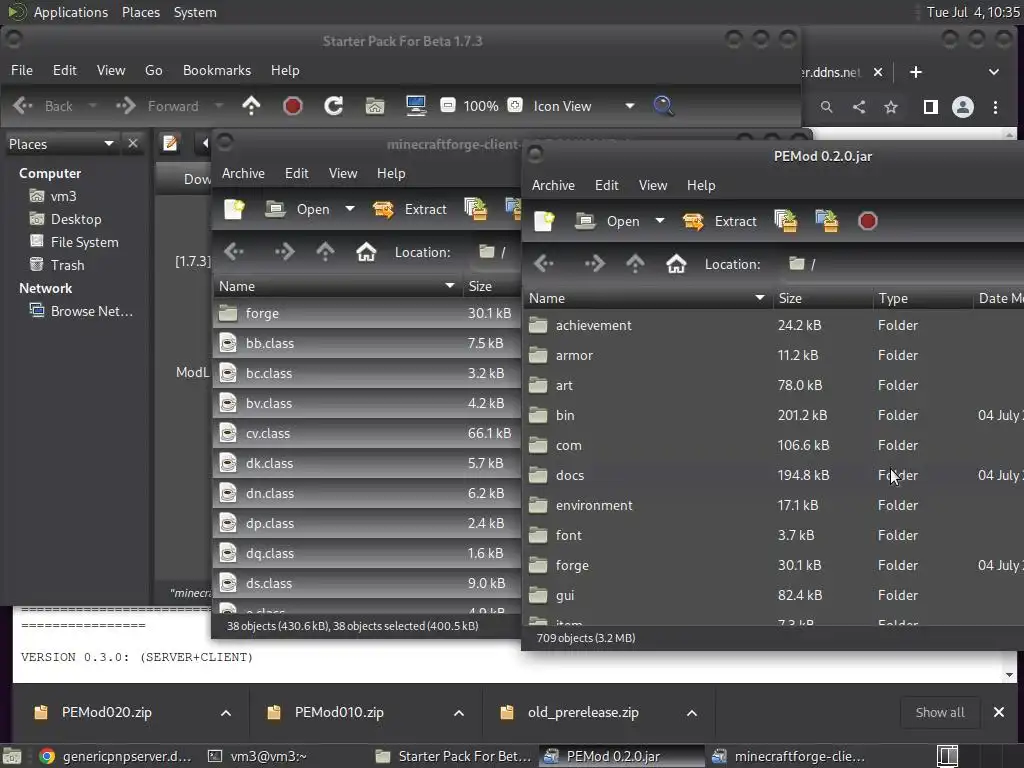This screenshot has width=1024, height=768.
Task: Sort PEMod archive by Size column header
Action: pyautogui.click(x=822, y=298)
